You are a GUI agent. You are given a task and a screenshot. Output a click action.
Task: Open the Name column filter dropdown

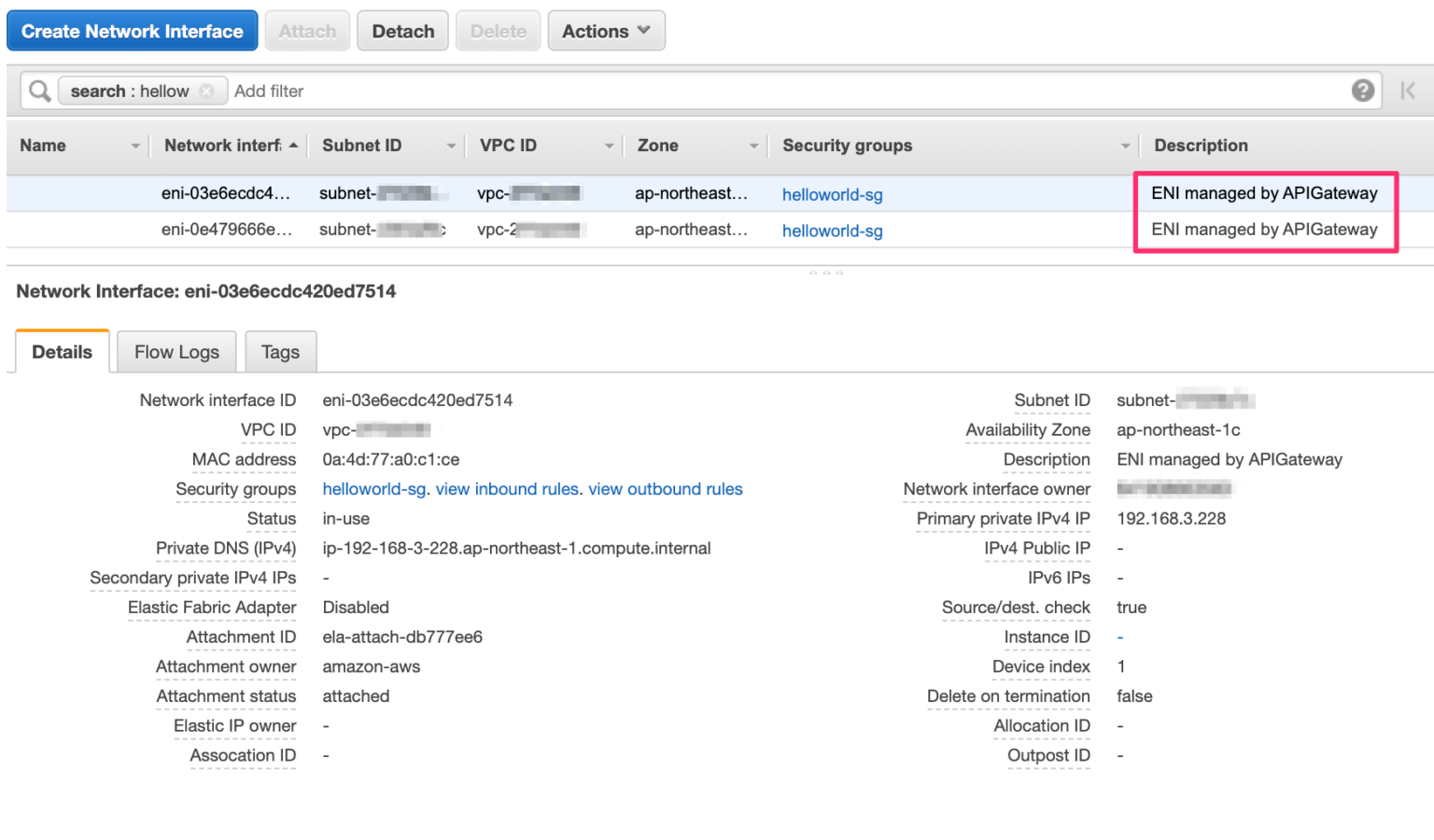(135, 146)
